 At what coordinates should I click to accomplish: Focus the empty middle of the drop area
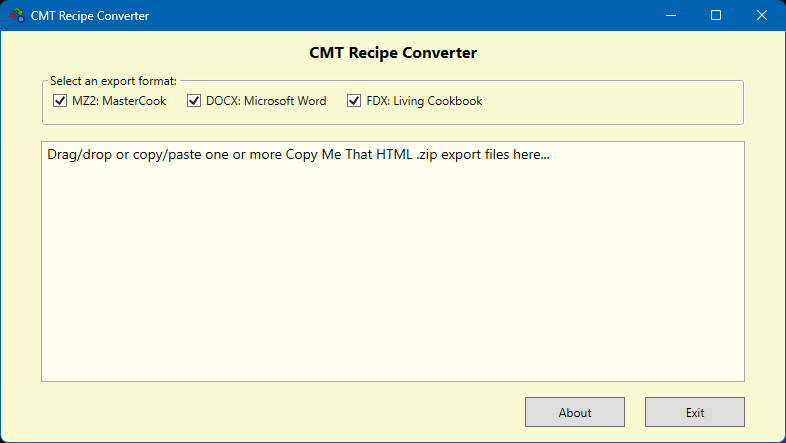[393, 270]
